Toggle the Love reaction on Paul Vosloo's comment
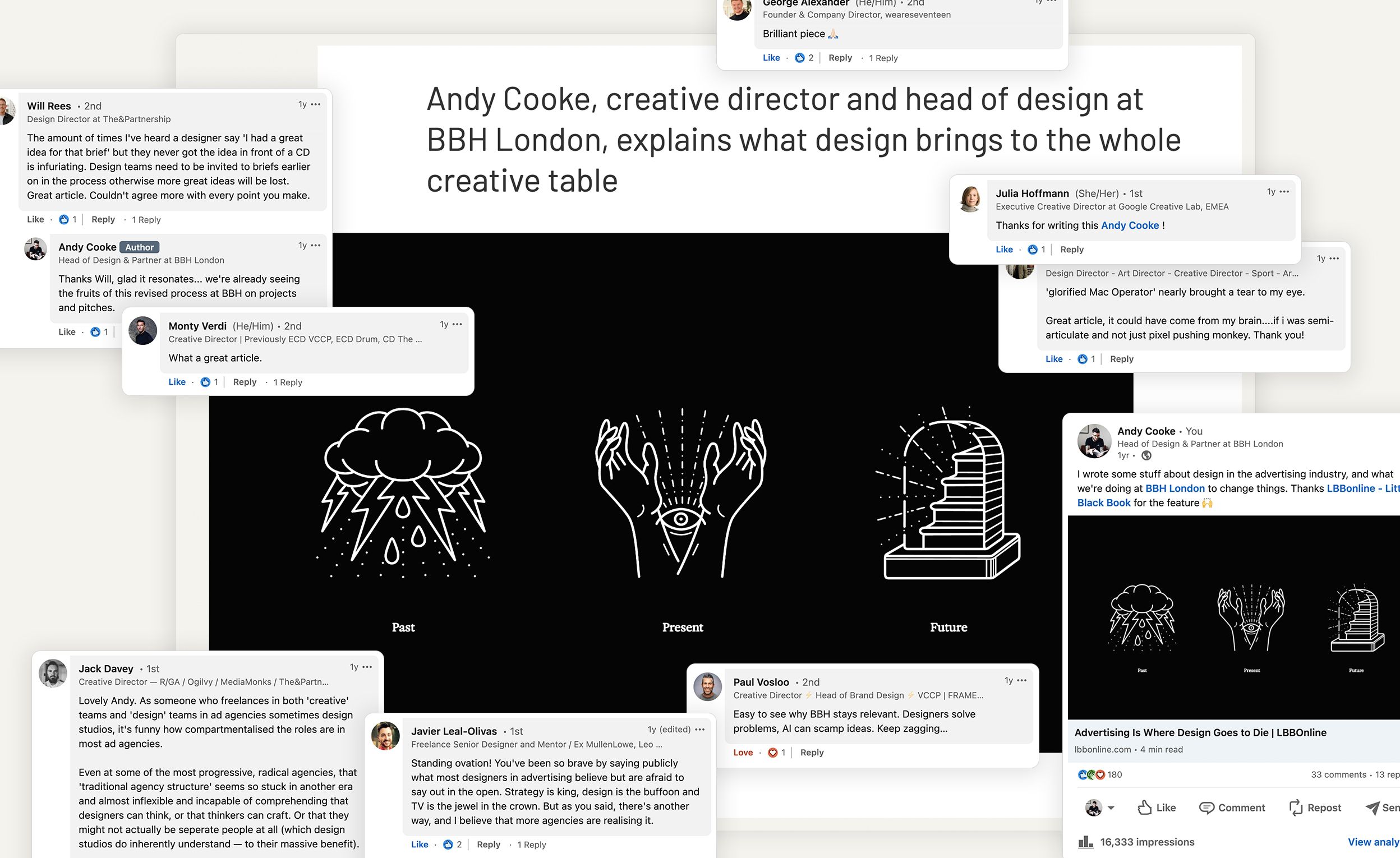The width and height of the screenshot is (1400, 858). coord(743,753)
